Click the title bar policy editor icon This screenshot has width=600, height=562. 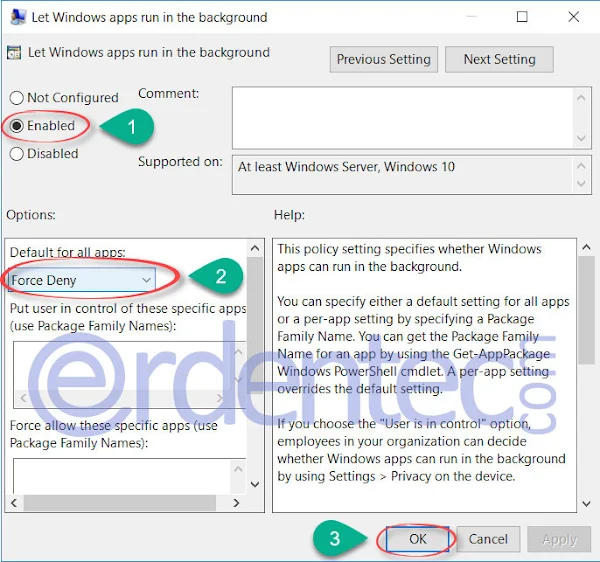tap(18, 17)
